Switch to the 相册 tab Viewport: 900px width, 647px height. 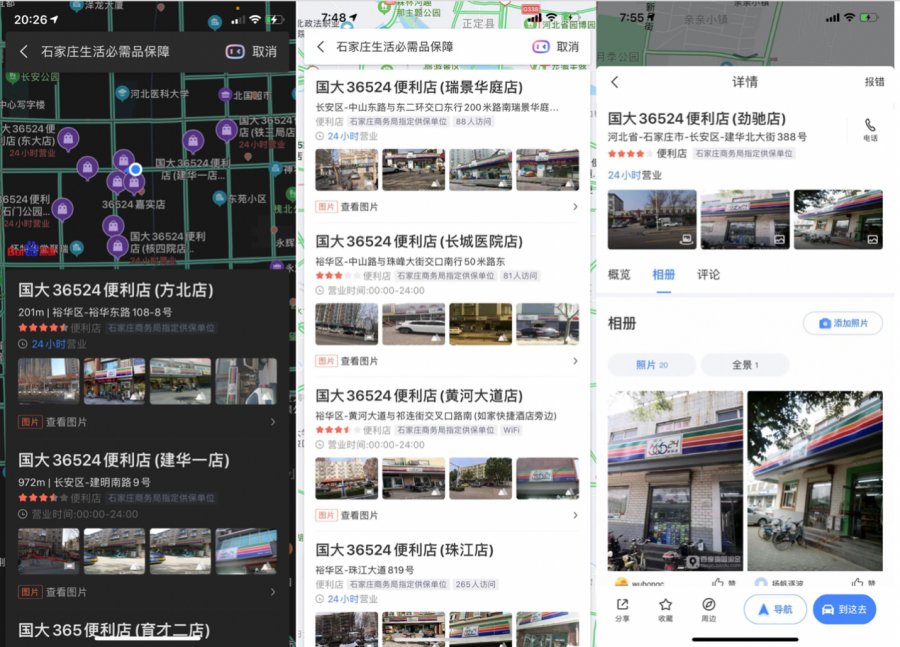(x=664, y=274)
